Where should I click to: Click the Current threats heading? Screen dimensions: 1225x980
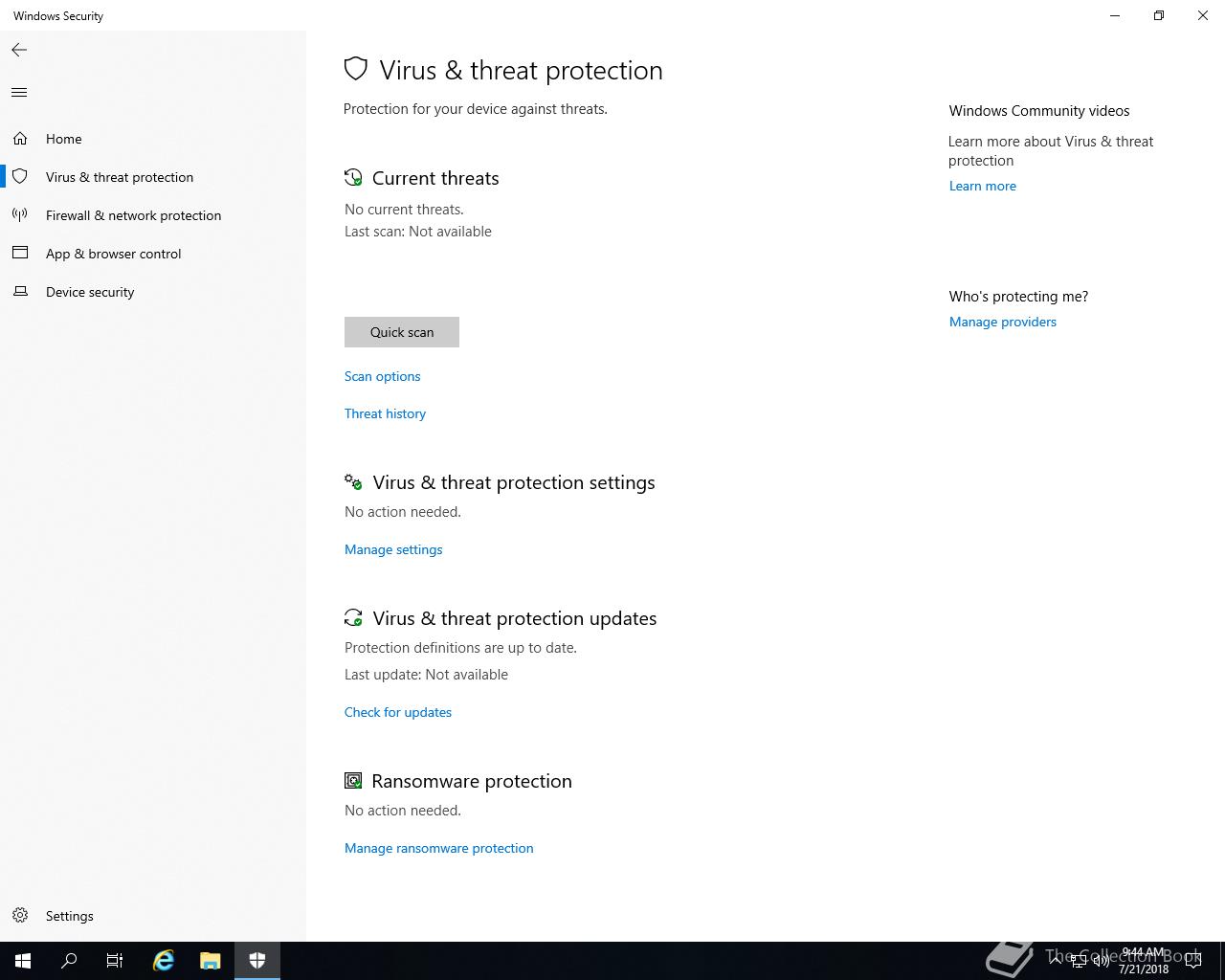[435, 178]
